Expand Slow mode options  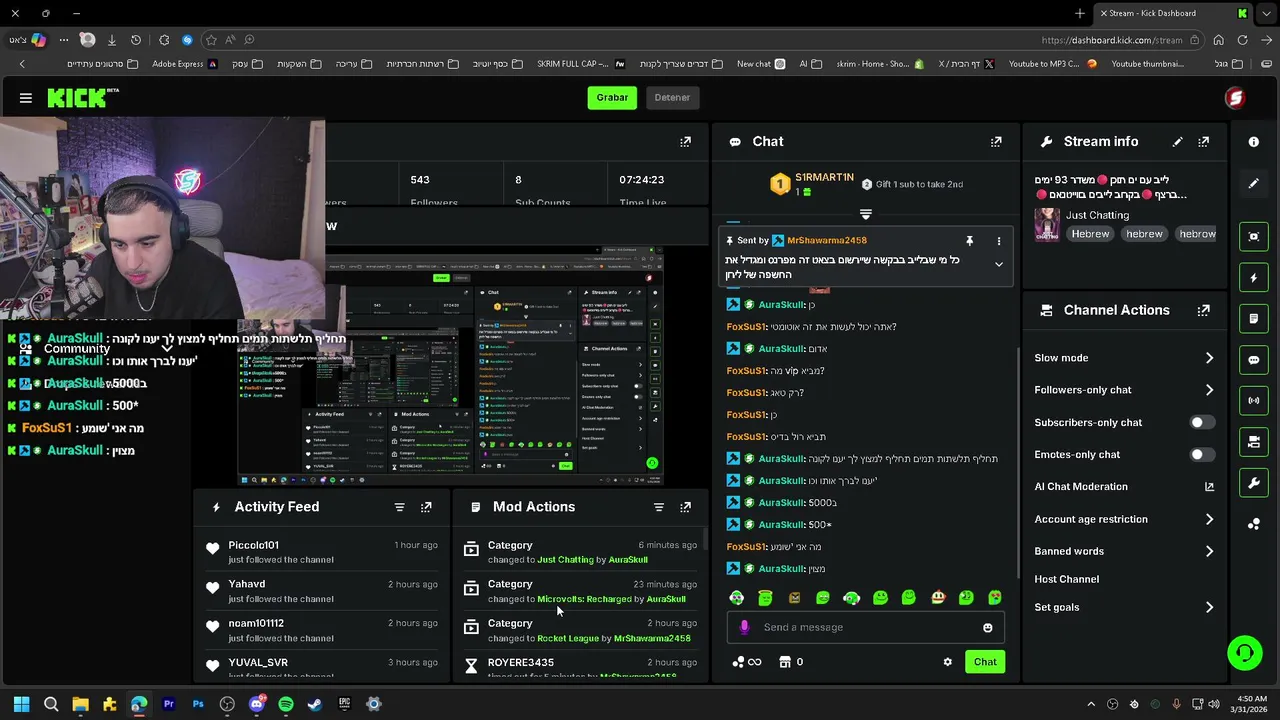coord(1209,358)
